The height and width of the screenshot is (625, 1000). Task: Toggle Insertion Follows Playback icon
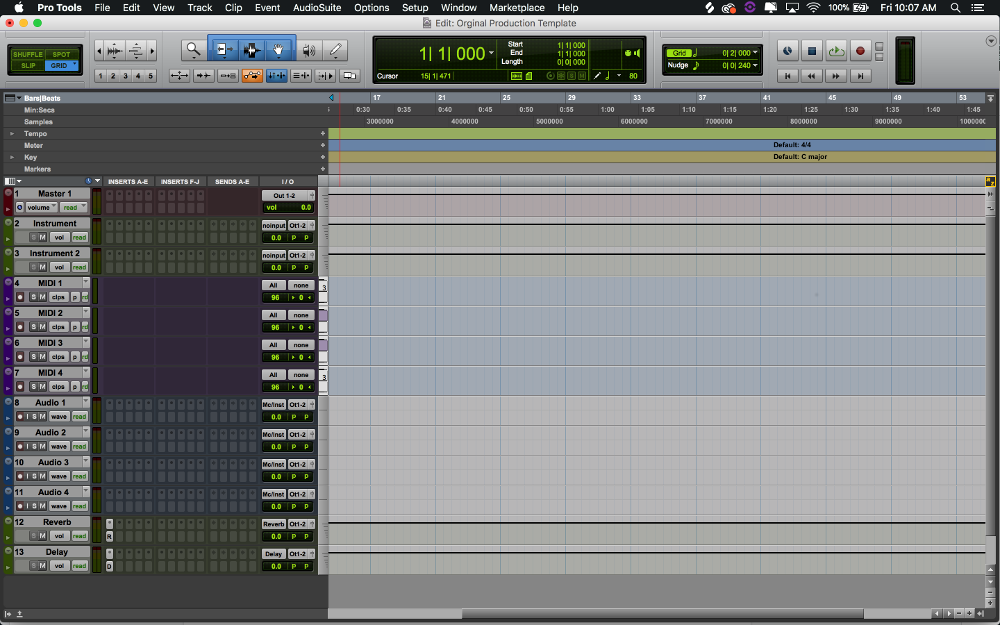point(325,76)
